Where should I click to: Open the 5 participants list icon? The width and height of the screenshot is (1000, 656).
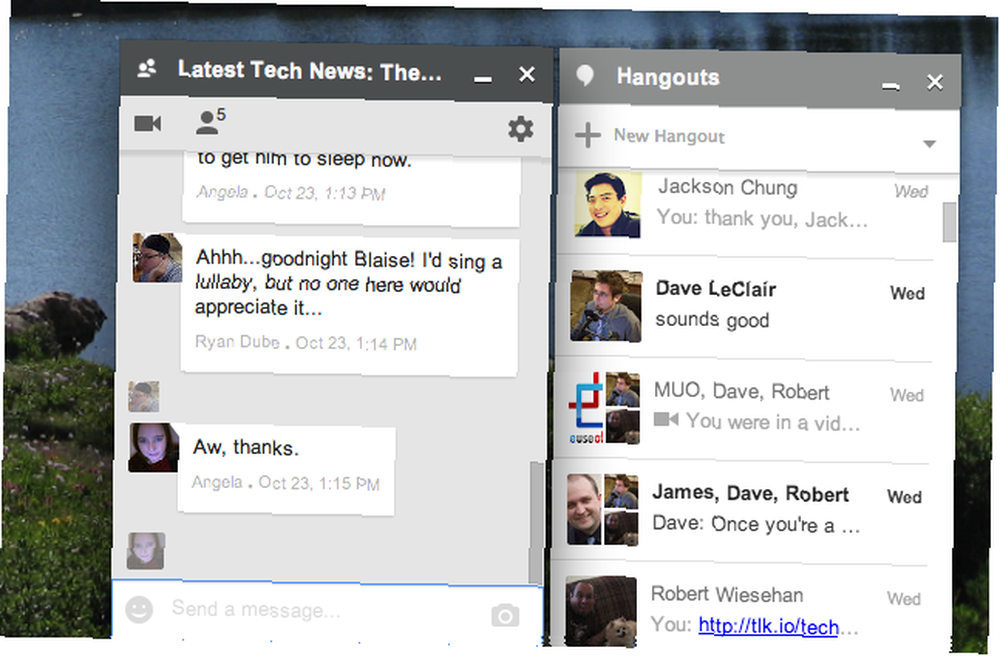pyautogui.click(x=210, y=120)
